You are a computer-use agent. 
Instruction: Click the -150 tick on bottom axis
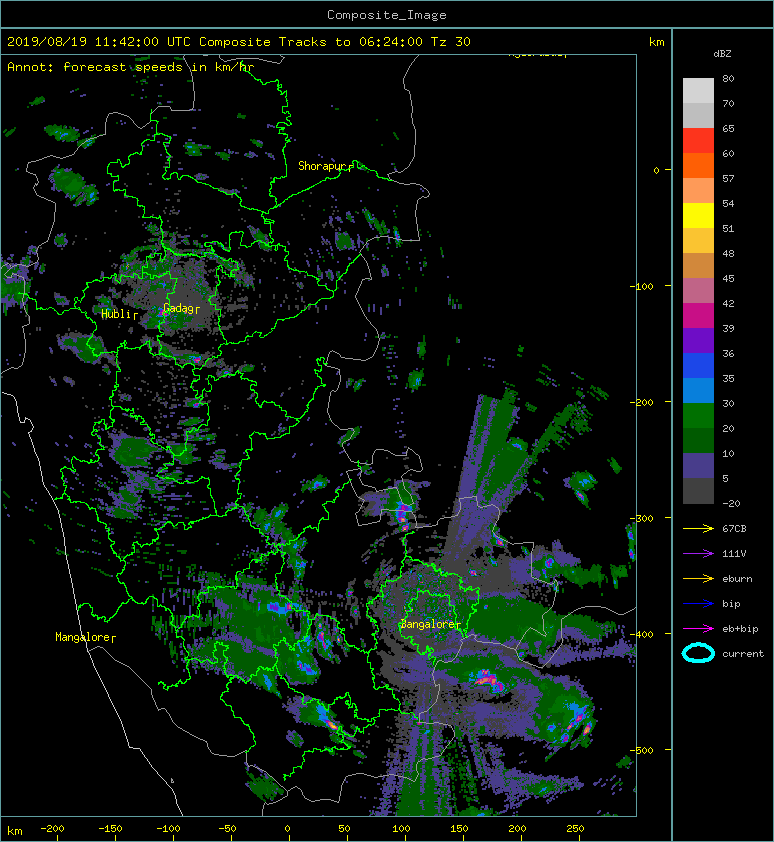pyautogui.click(x=110, y=829)
